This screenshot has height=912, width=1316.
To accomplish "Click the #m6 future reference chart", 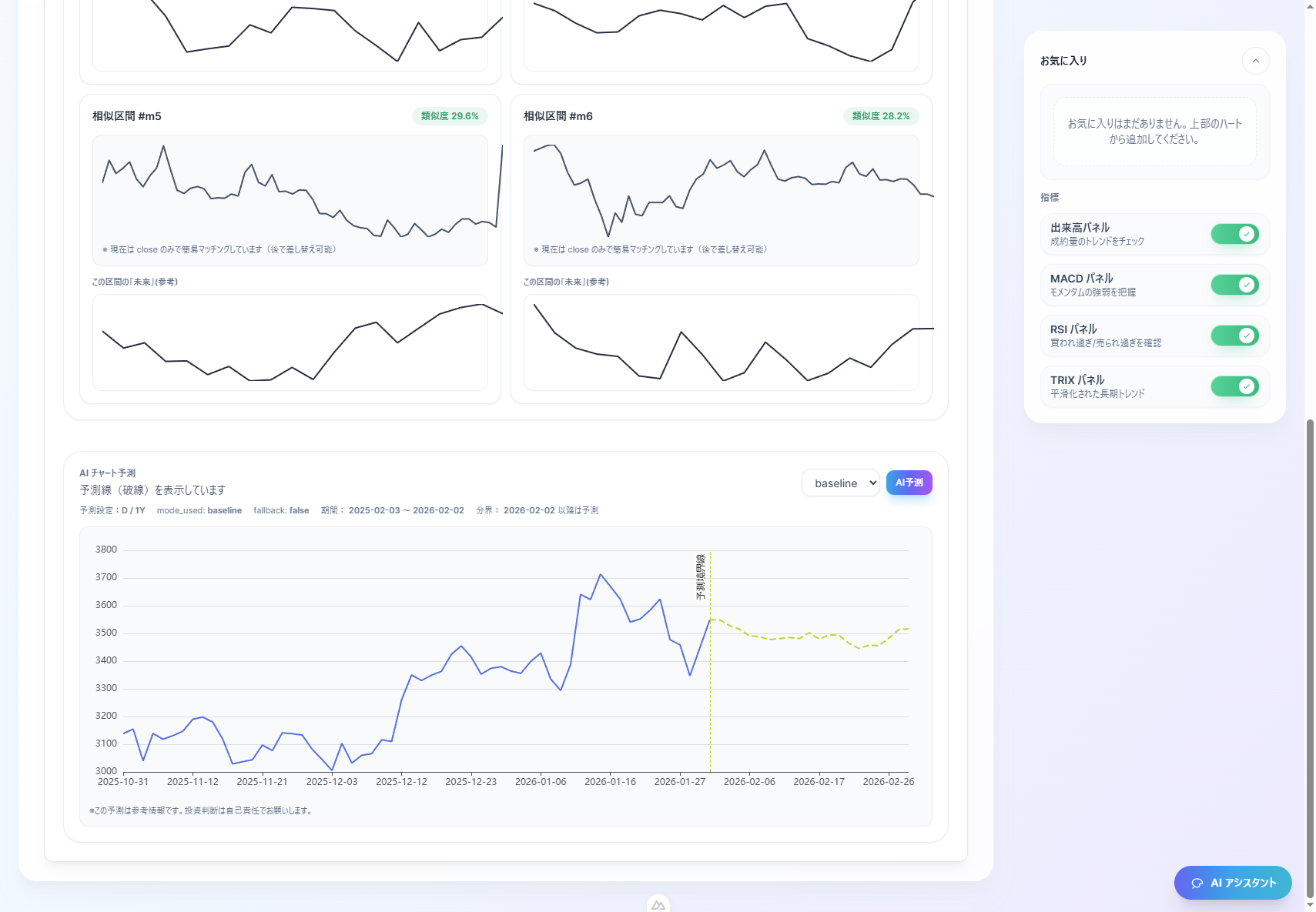I will tap(721, 342).
